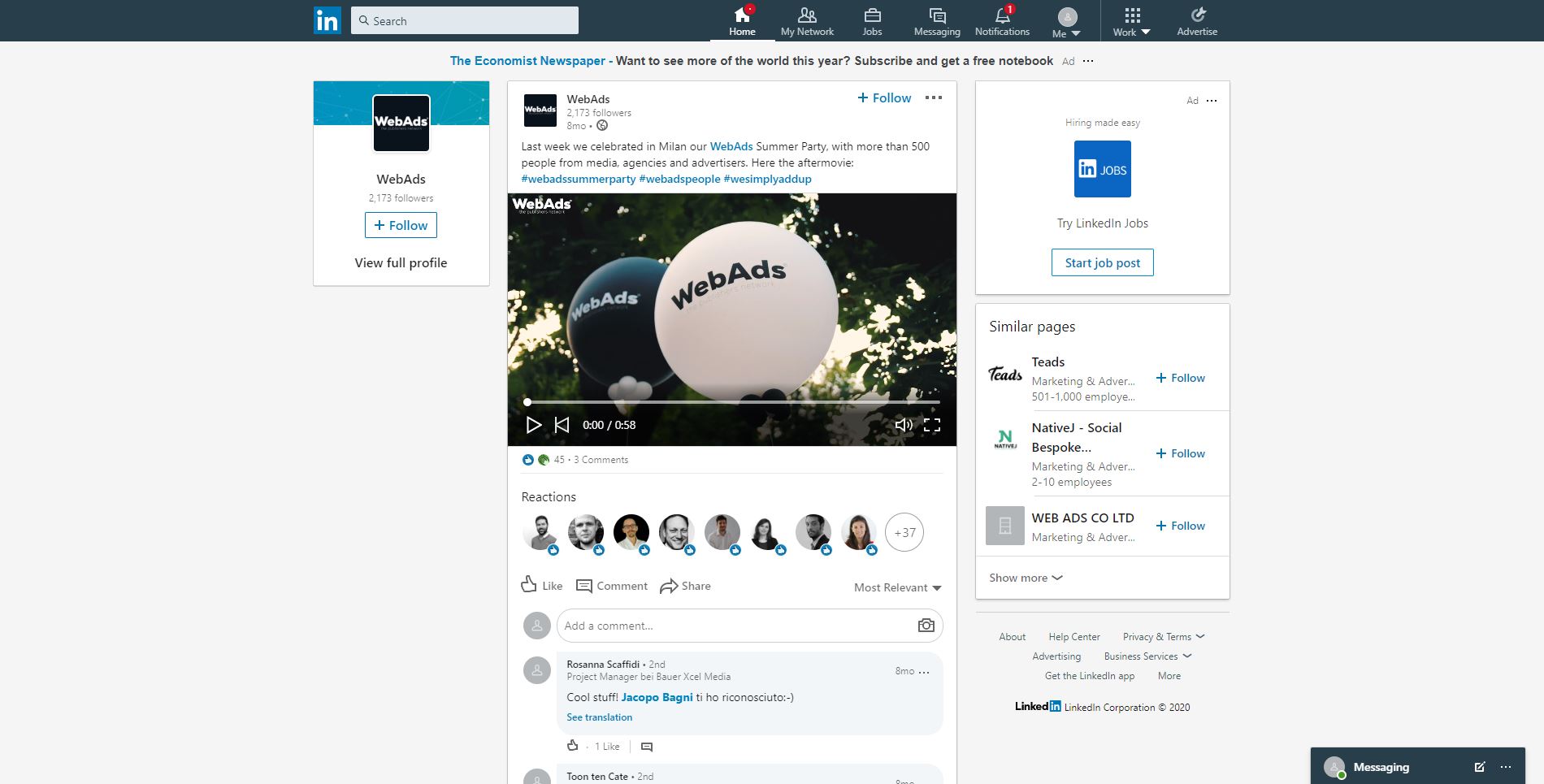The height and width of the screenshot is (784, 1544).
Task: View the 45 reactions count
Action: 559,460
